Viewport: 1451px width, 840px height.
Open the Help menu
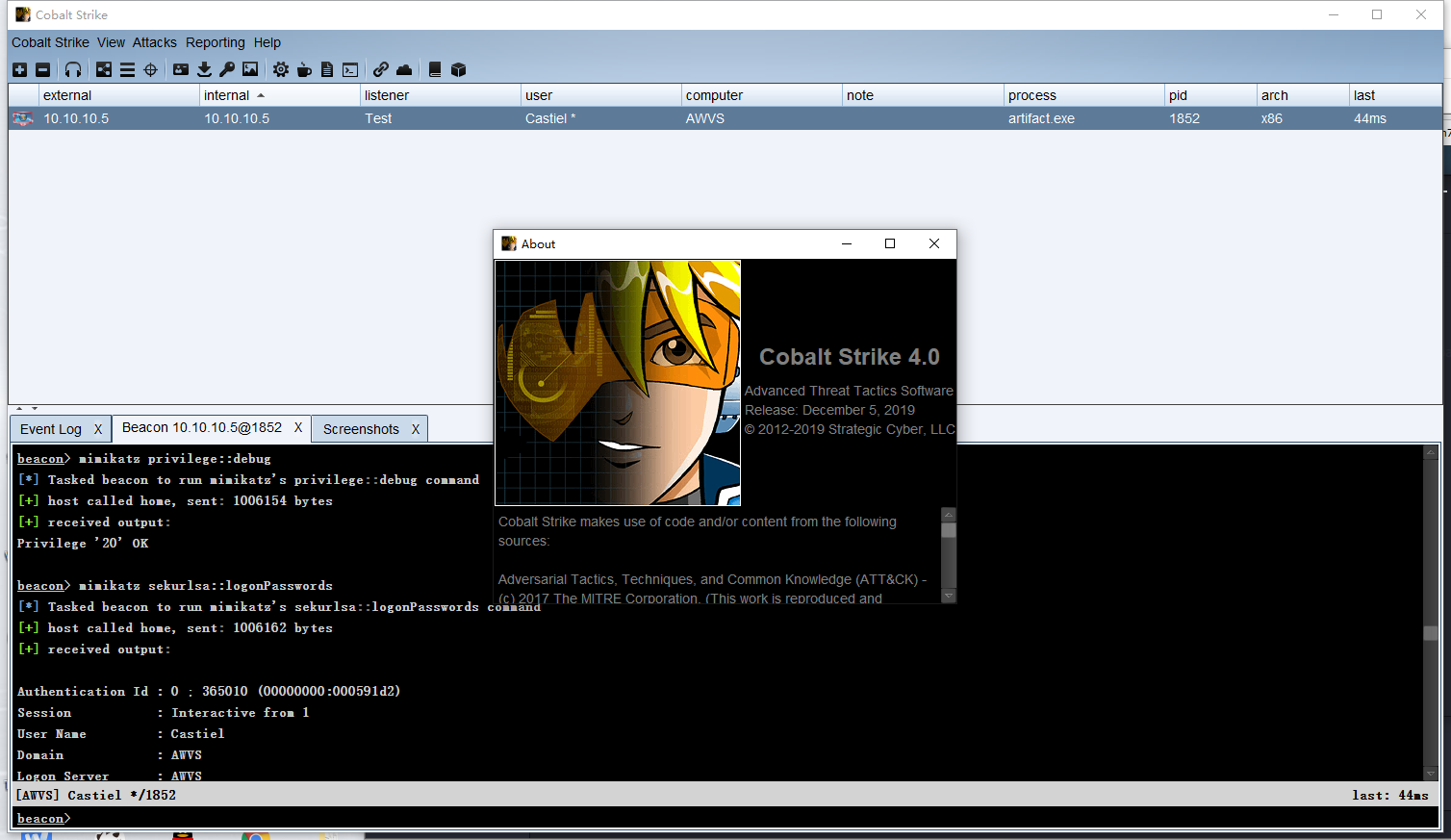(x=267, y=42)
